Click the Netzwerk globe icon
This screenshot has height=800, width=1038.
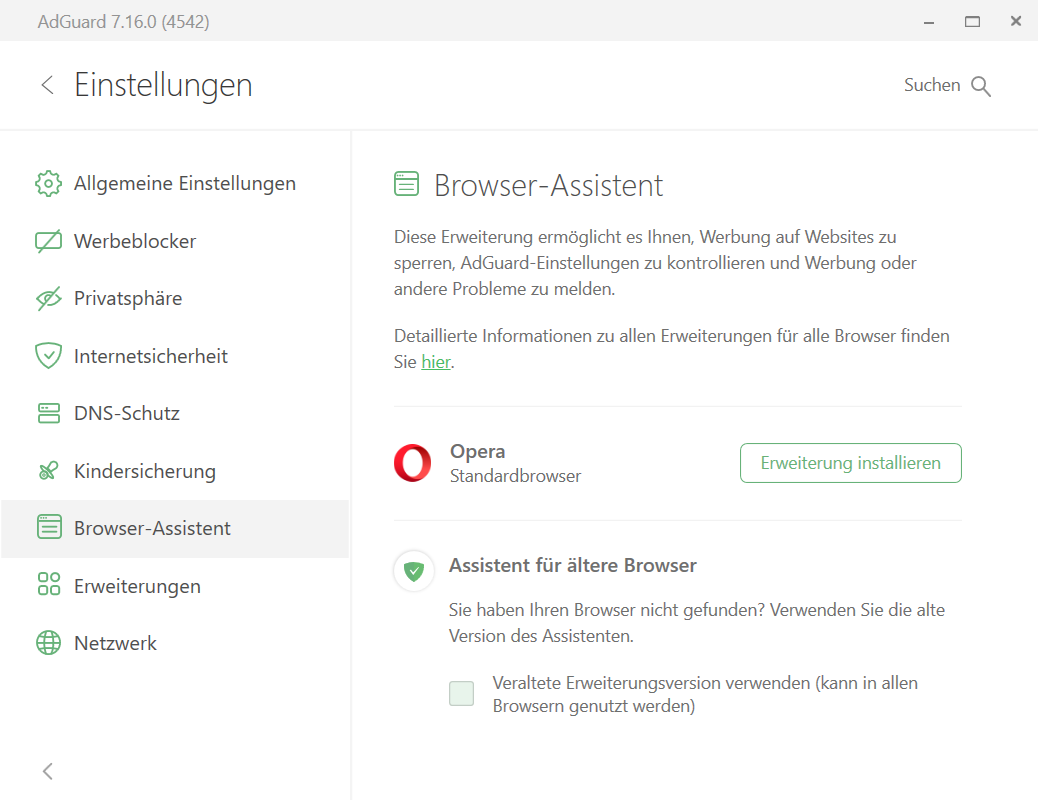pyautogui.click(x=48, y=642)
